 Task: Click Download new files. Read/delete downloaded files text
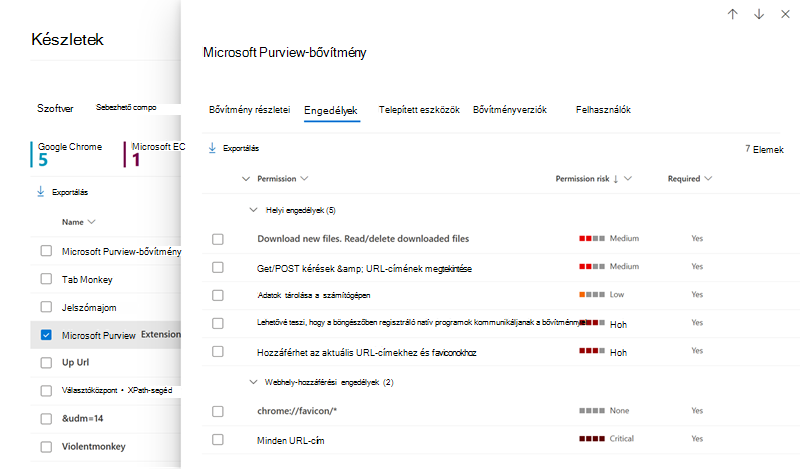tap(363, 238)
